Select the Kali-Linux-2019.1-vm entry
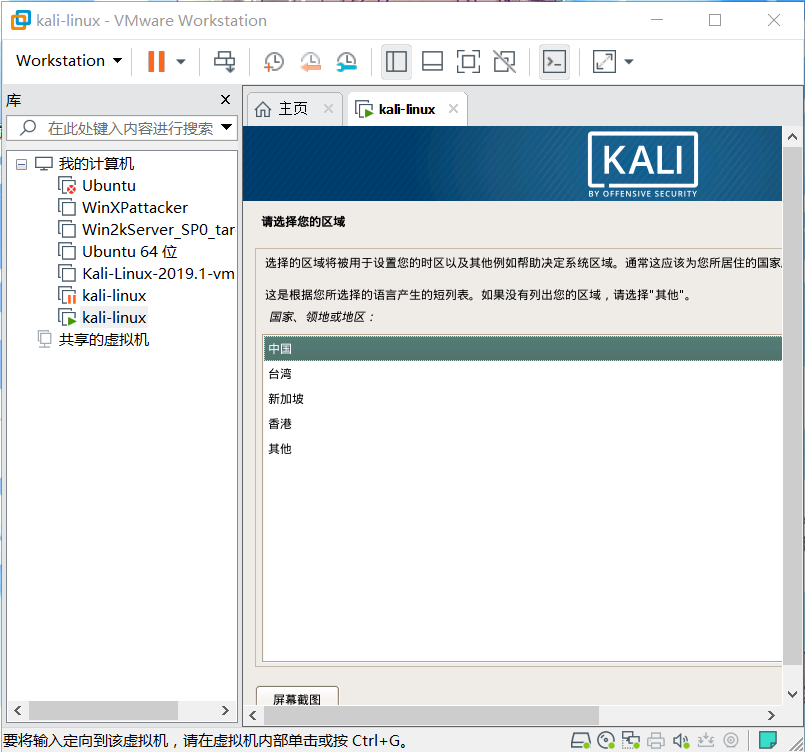Screen dimensions: 805x752 [158, 274]
